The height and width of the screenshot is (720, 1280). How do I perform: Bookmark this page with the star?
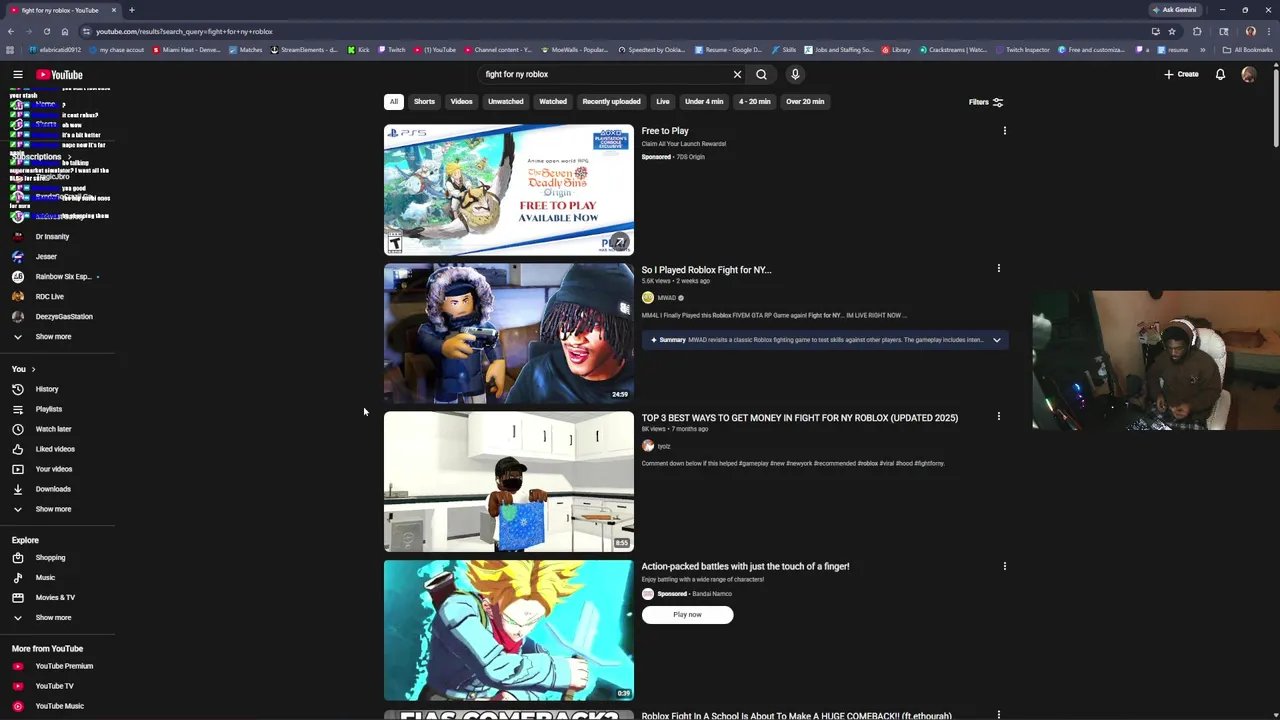[1172, 31]
